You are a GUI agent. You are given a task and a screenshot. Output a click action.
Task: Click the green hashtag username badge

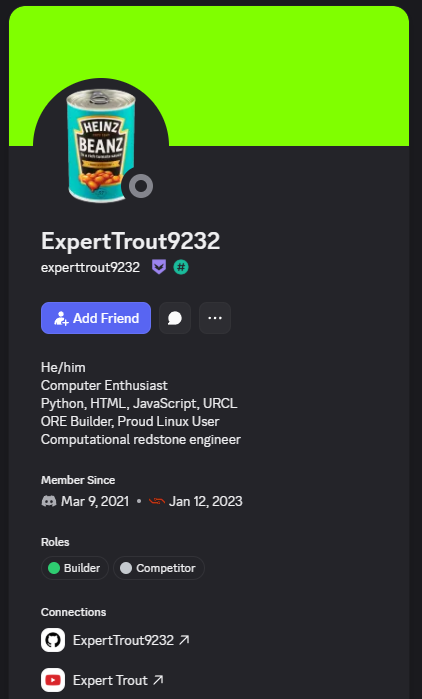tap(181, 267)
